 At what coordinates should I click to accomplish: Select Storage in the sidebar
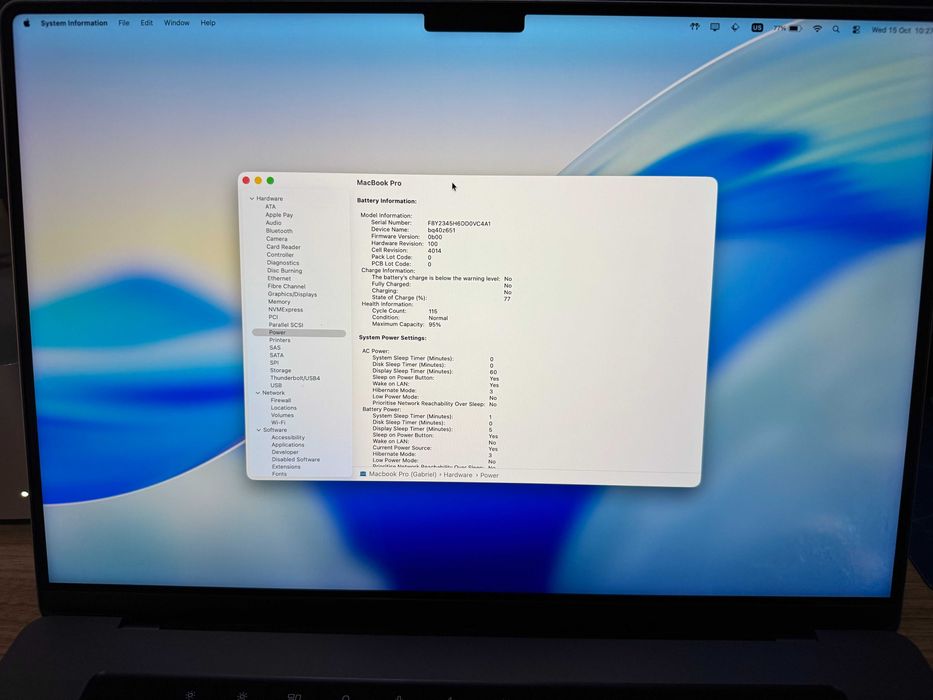click(280, 370)
